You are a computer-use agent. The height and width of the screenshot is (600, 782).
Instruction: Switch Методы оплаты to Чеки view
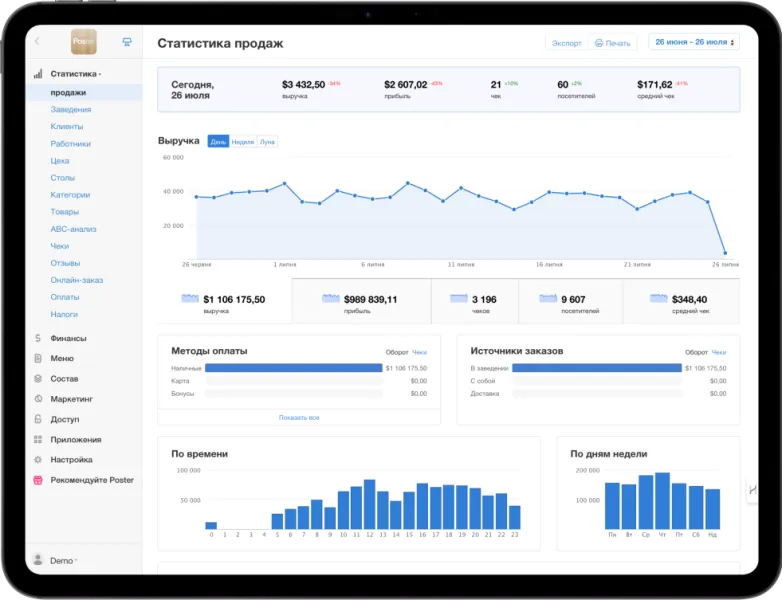(419, 352)
